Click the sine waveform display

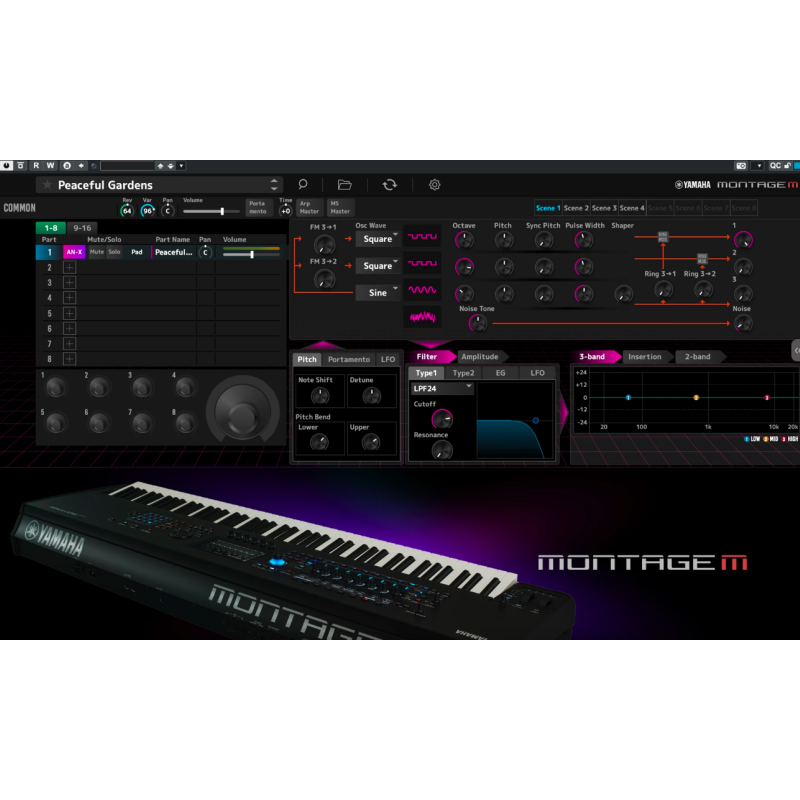coord(422,290)
